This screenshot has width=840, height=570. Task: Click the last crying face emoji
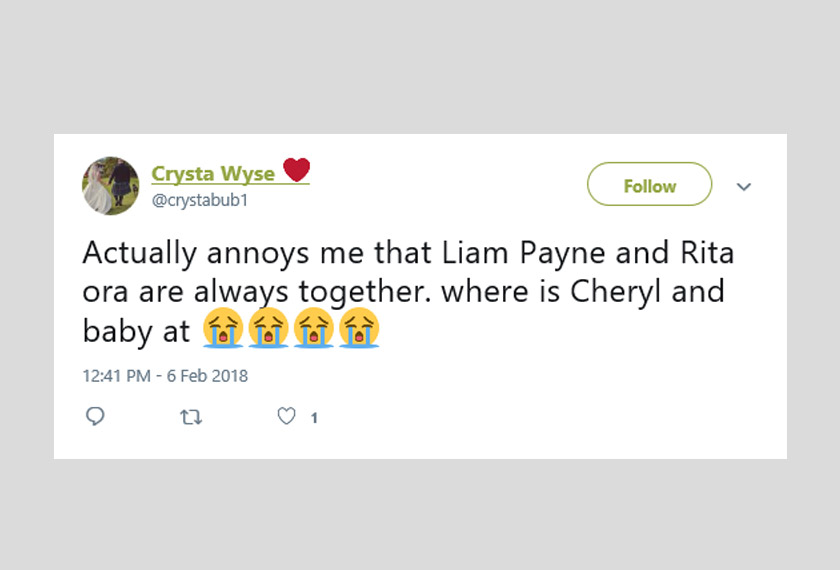tap(359, 330)
